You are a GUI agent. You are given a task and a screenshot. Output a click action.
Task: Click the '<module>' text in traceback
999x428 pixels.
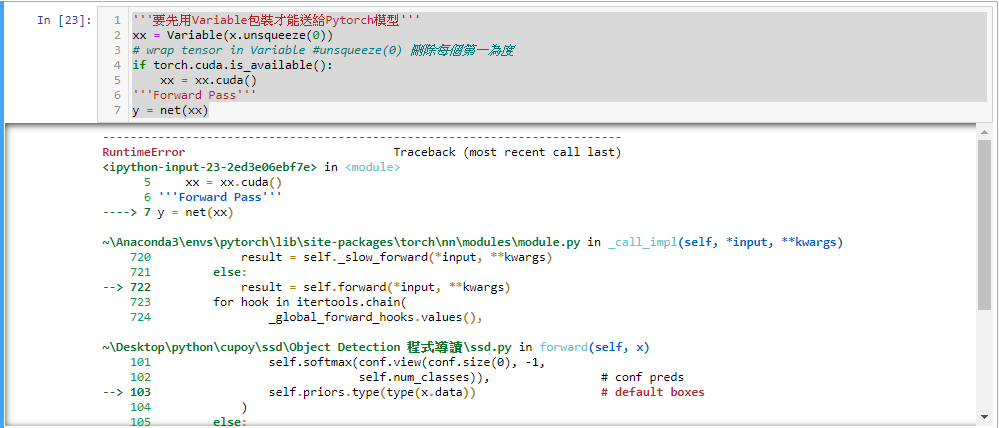click(373, 168)
